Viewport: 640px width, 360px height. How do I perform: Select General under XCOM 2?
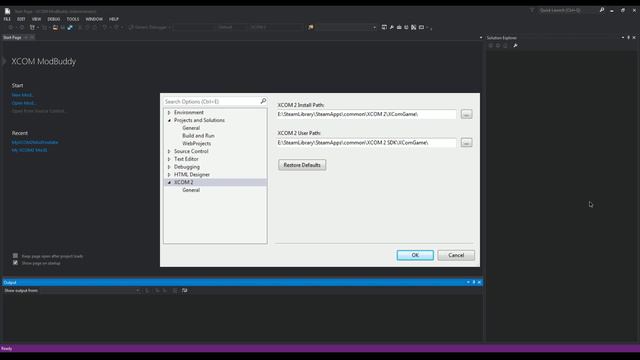(191, 190)
